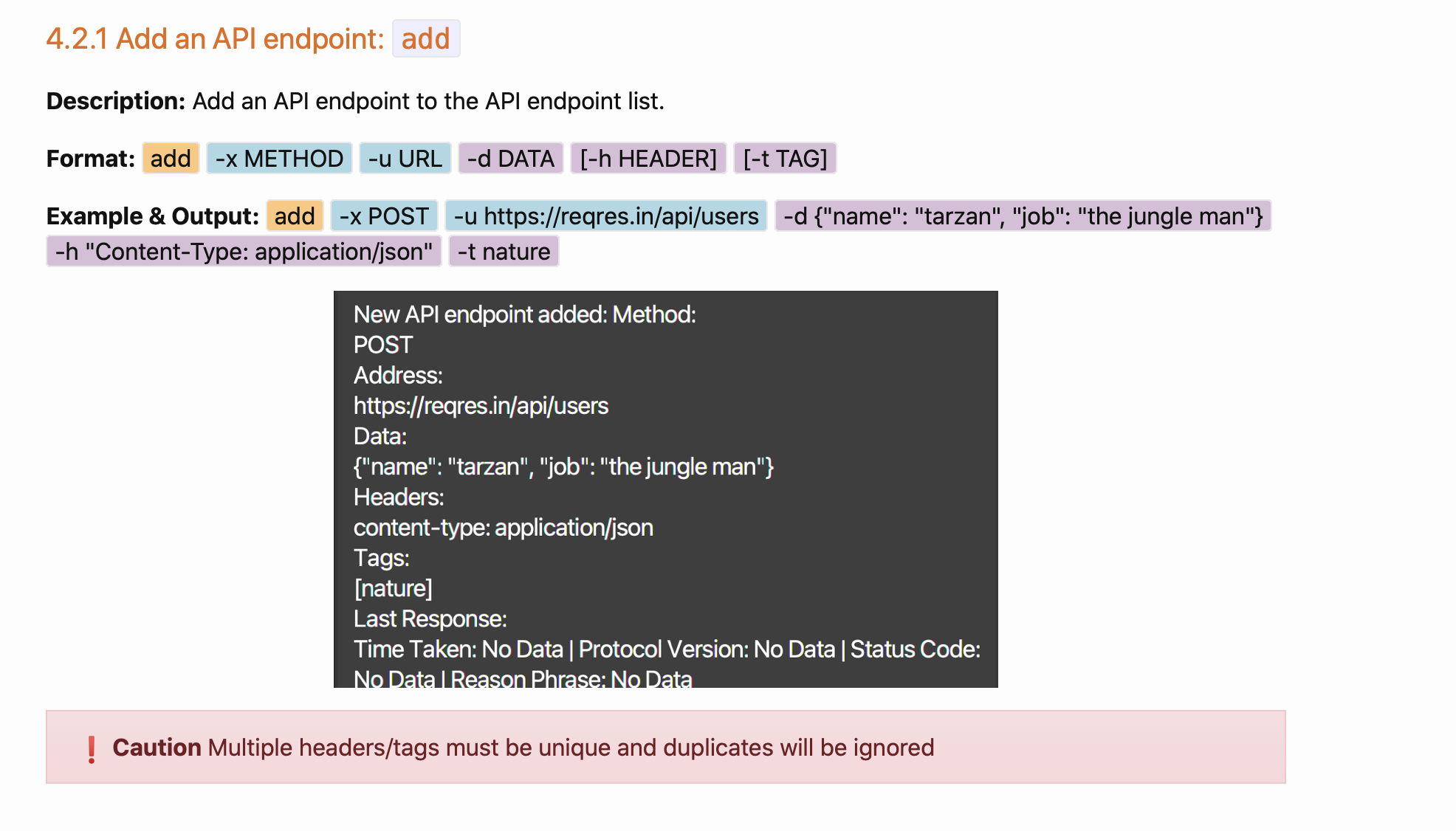Select the dark terminal output block
Image resolution: width=1456 pixels, height=831 pixels.
pyautogui.click(x=666, y=489)
